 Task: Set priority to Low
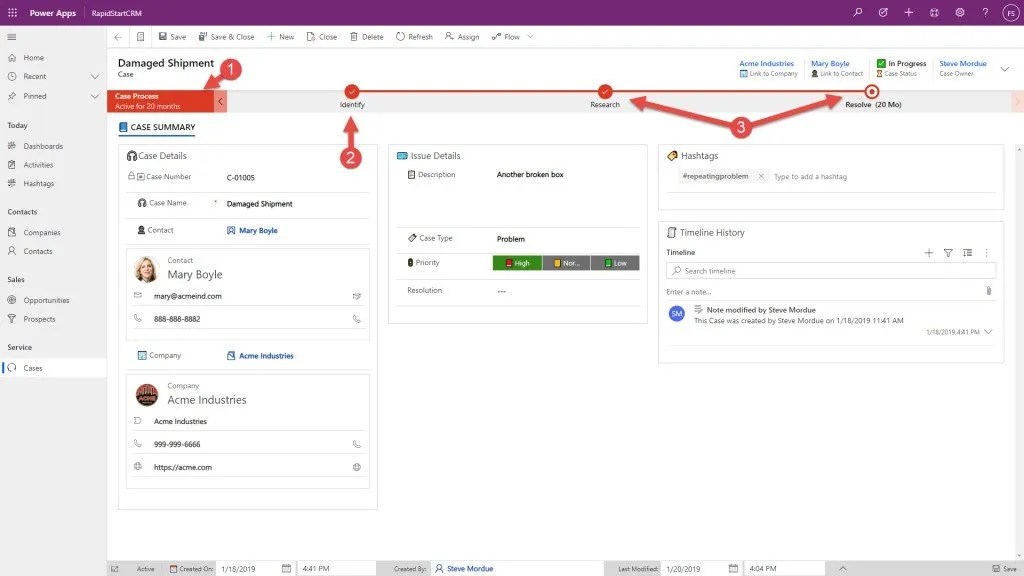(615, 263)
